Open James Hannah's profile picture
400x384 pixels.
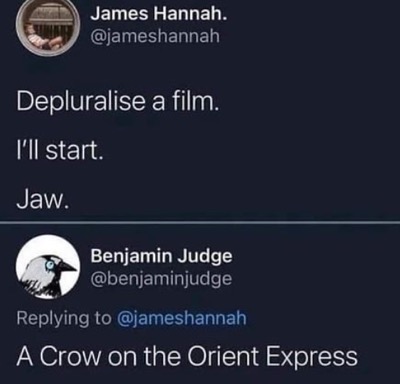(x=48, y=27)
